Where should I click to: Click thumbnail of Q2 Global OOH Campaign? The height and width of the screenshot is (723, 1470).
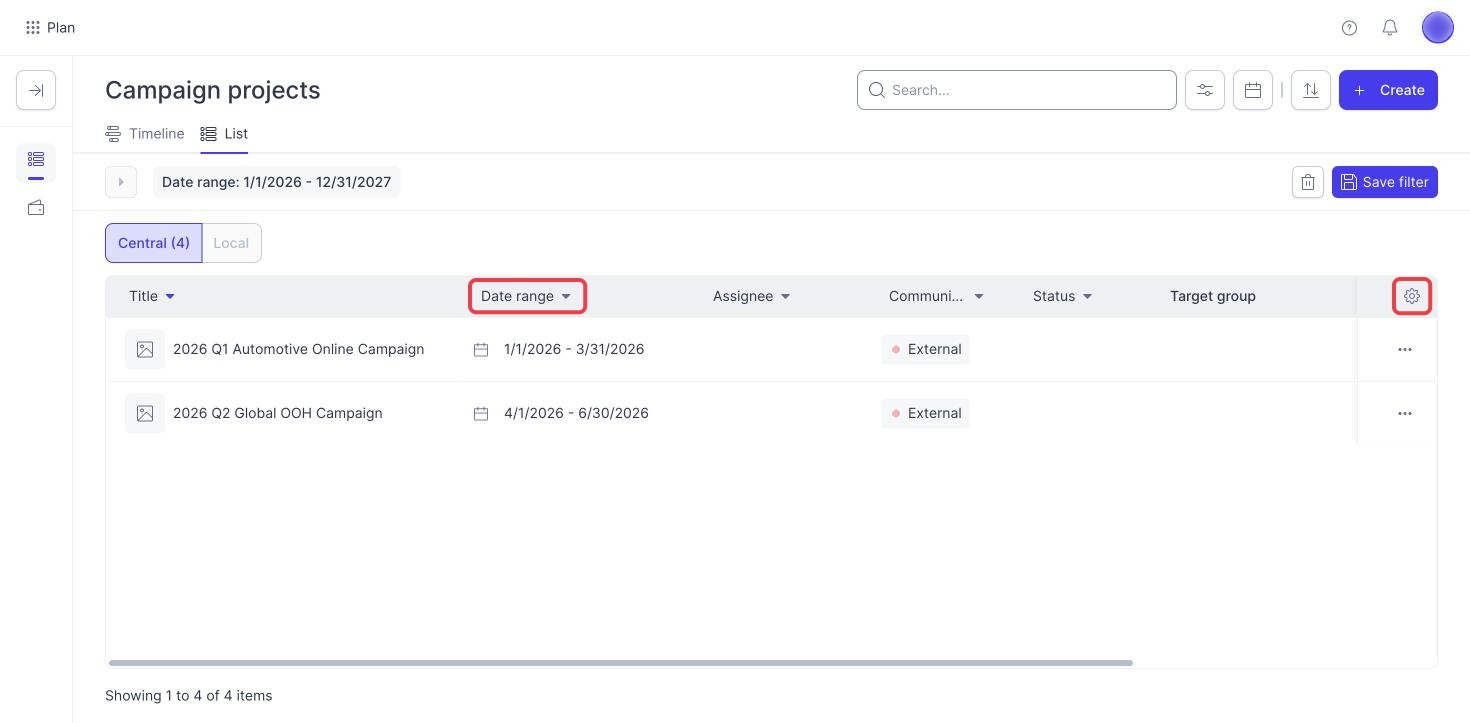tap(145, 414)
